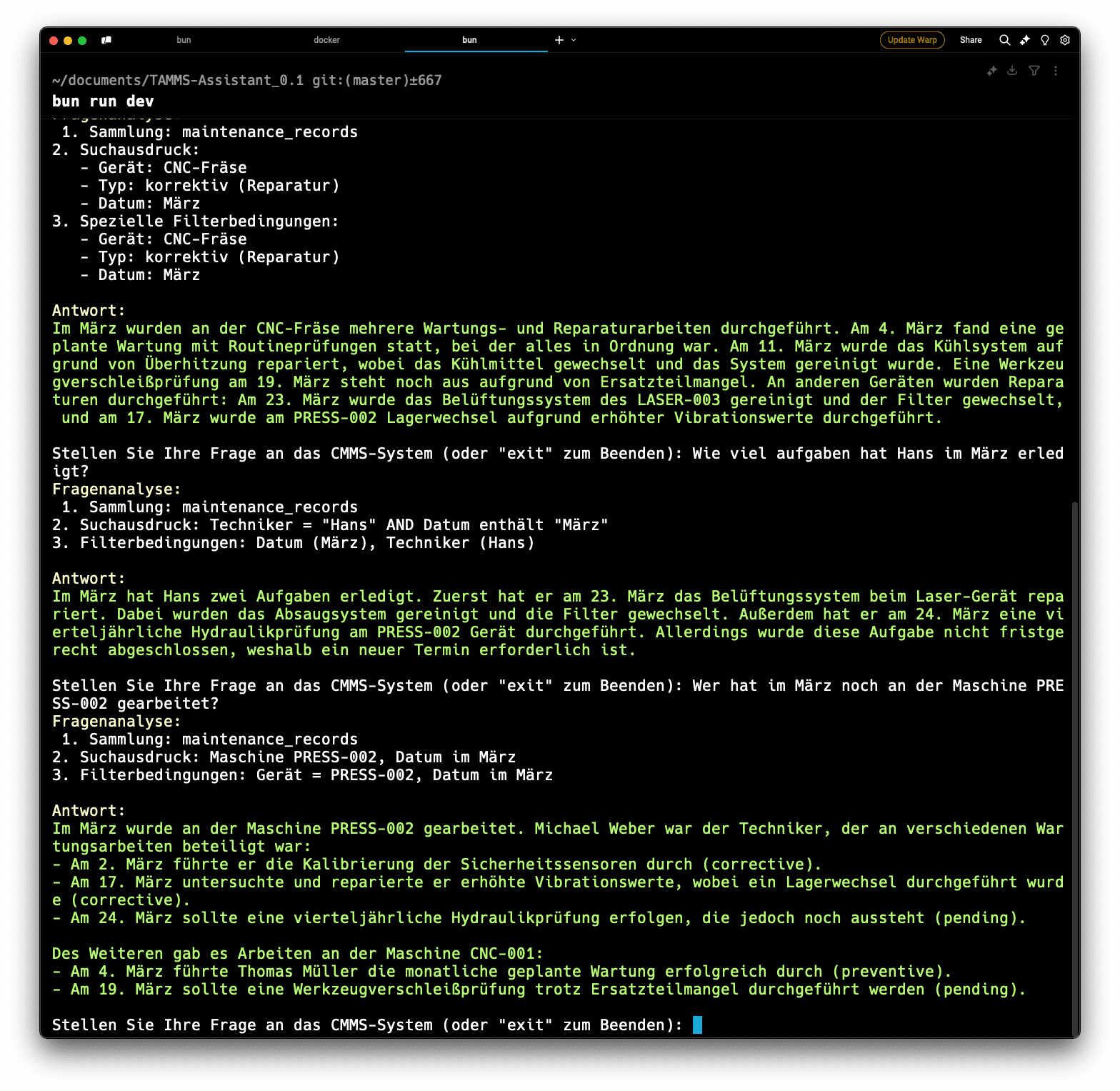1120x1091 pixels.
Task: Click the Share button
Action: (970, 40)
